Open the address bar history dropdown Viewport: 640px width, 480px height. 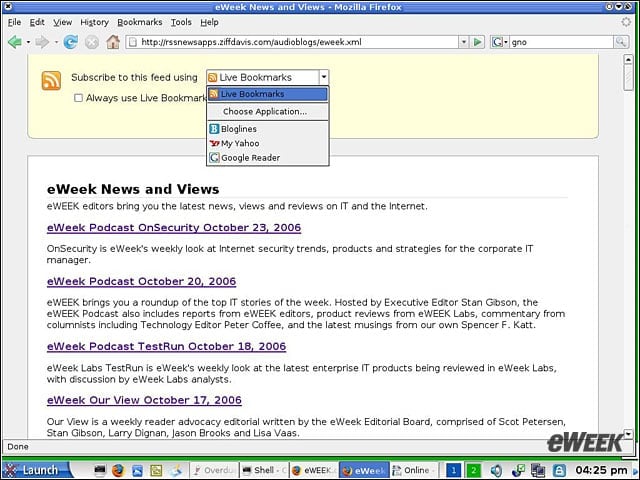coord(463,42)
